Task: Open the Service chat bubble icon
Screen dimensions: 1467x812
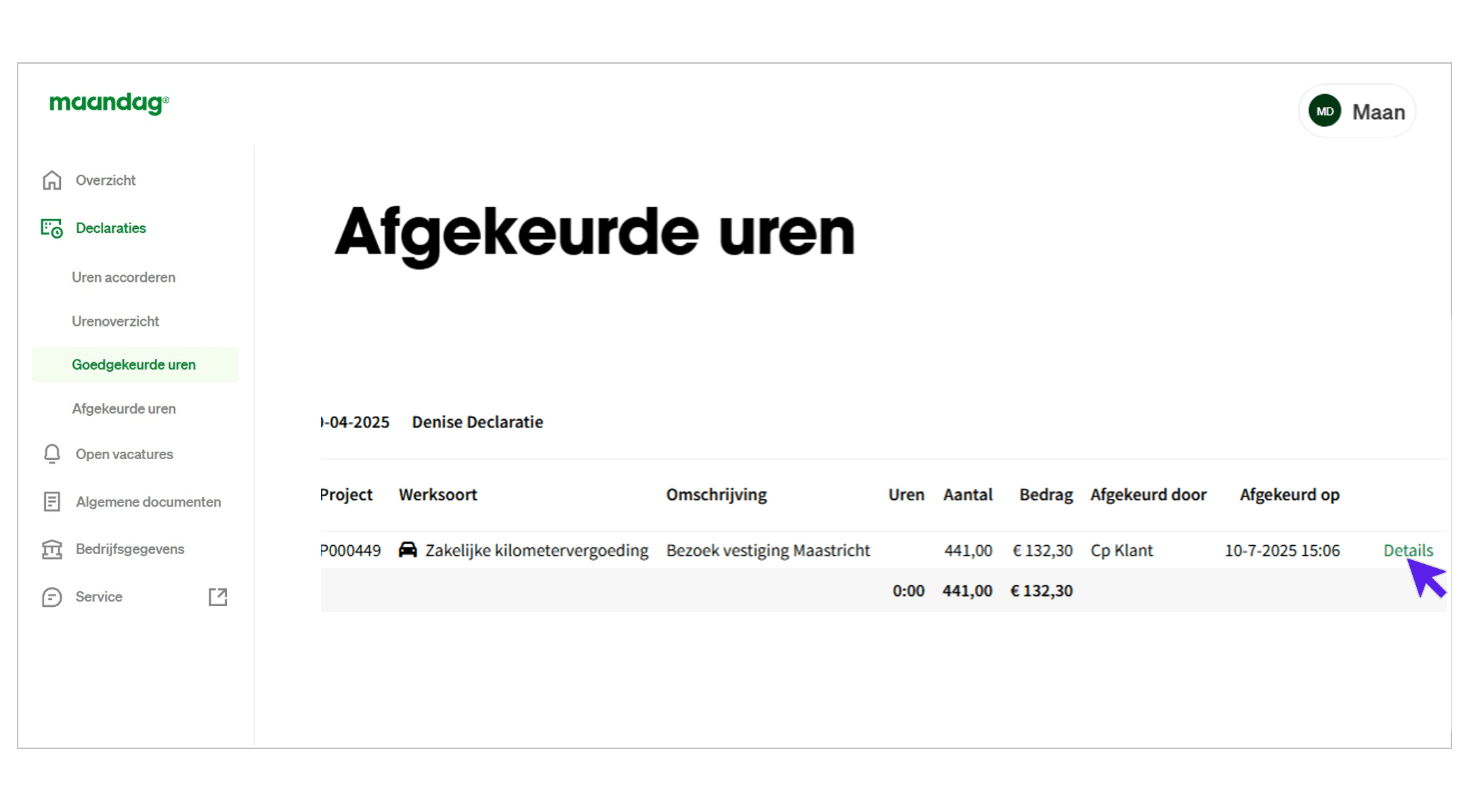Action: (51, 597)
